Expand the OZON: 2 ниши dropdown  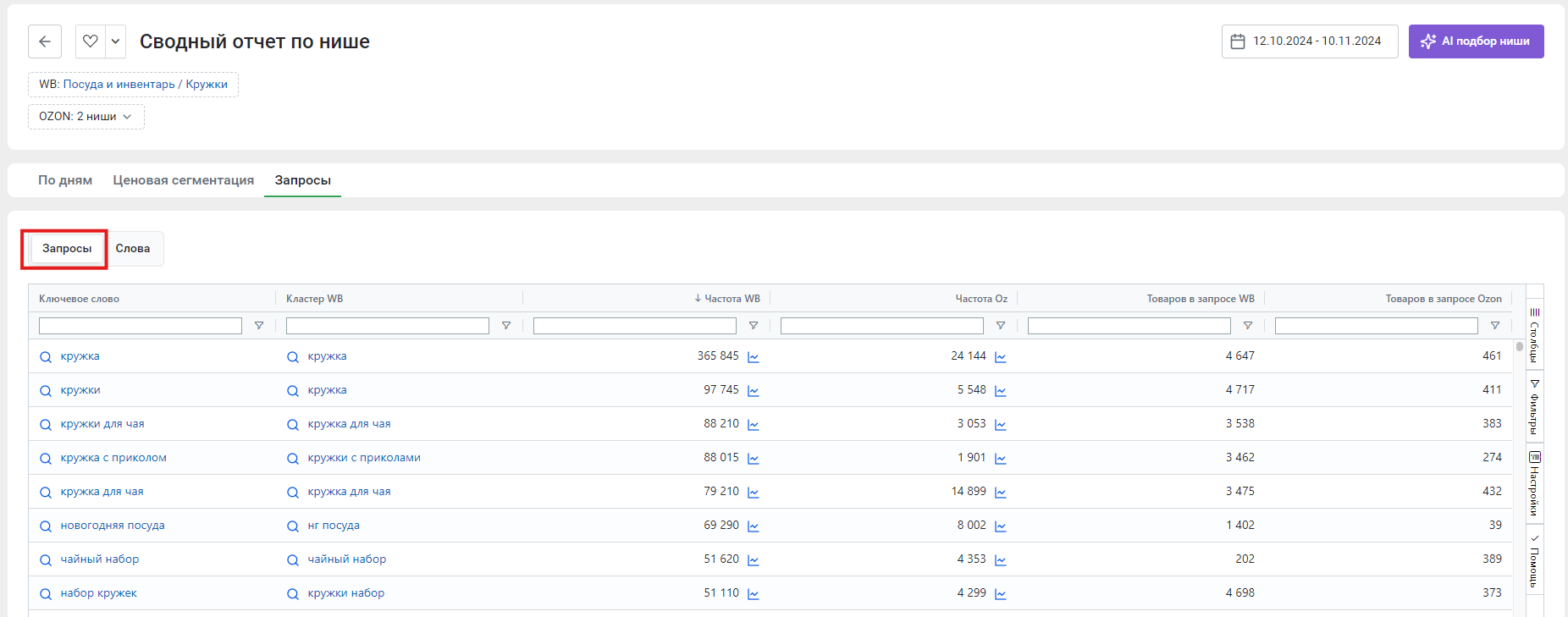pyautogui.click(x=86, y=117)
